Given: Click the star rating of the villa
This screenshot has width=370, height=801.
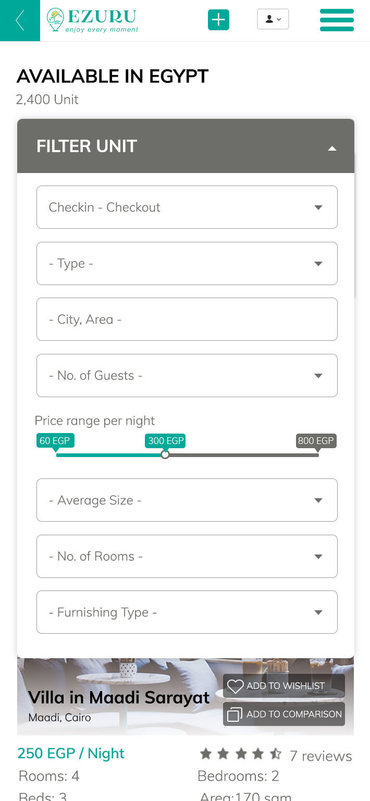Looking at the screenshot, I should coord(241,753).
